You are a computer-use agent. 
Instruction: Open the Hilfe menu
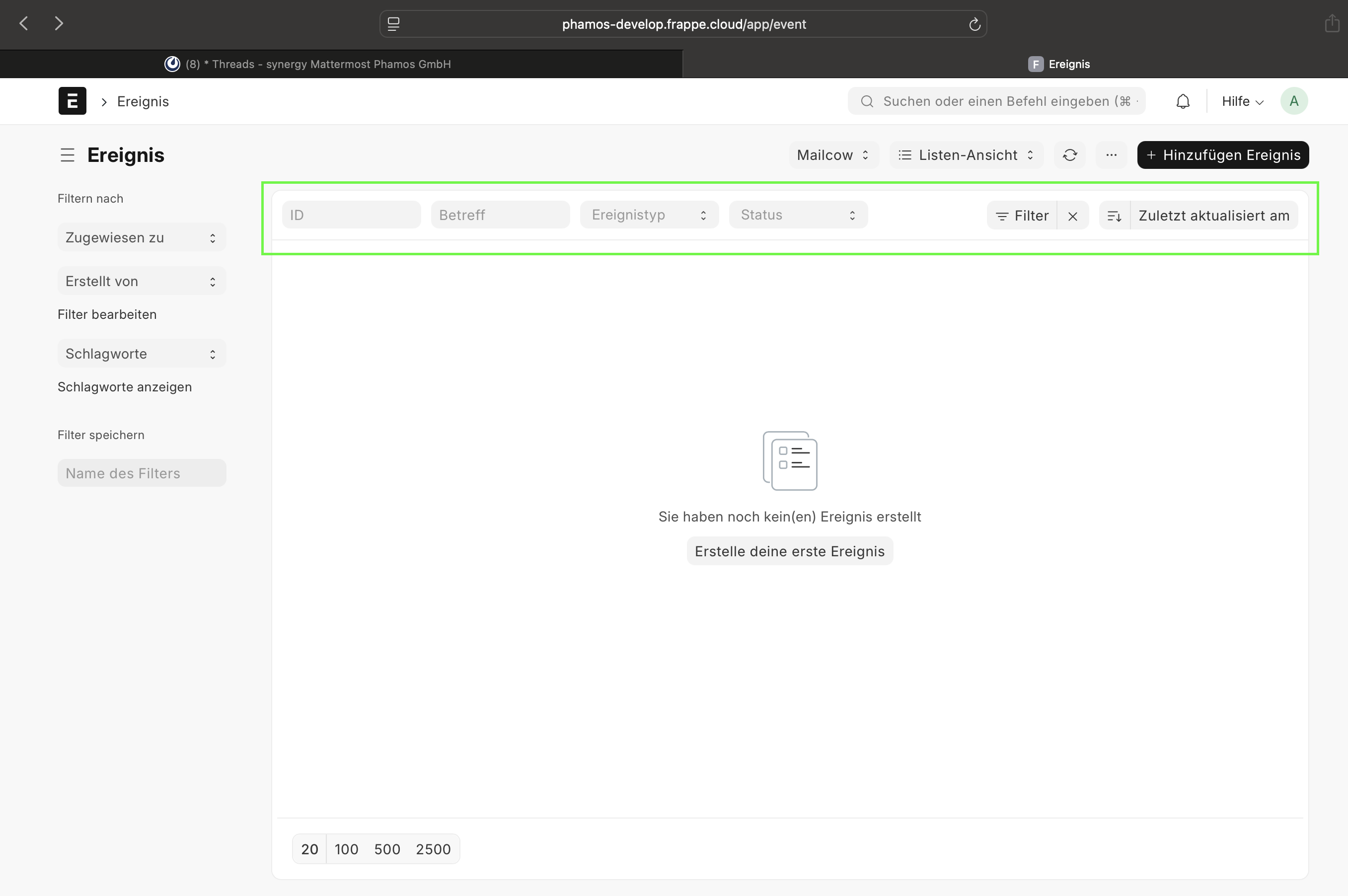tap(1242, 101)
